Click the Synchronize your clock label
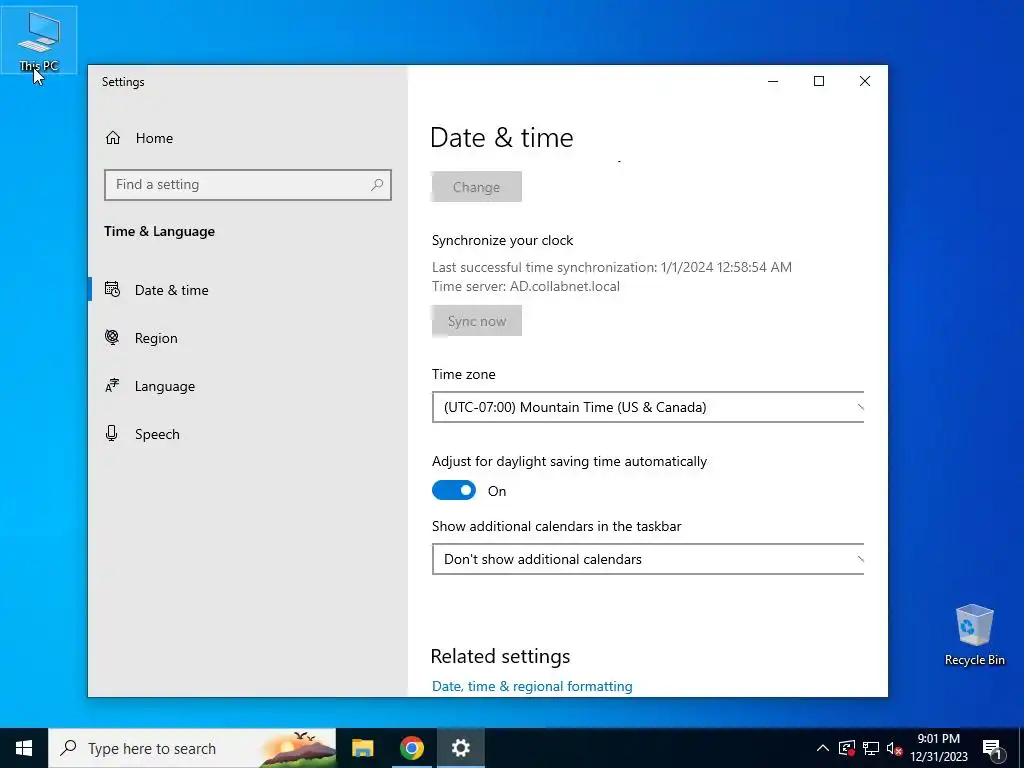 tap(502, 240)
